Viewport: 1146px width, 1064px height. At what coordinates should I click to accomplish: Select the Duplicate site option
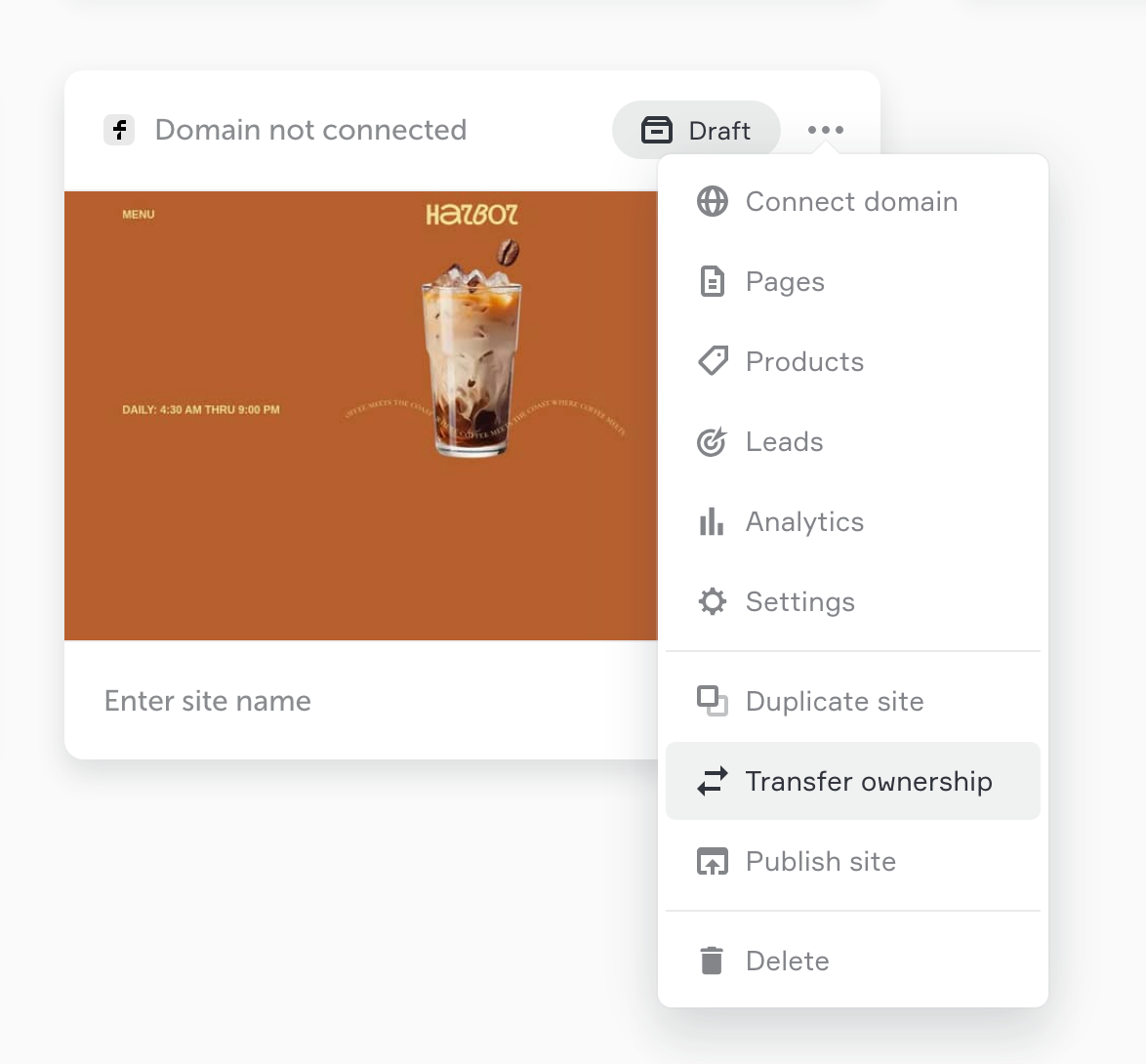852,701
